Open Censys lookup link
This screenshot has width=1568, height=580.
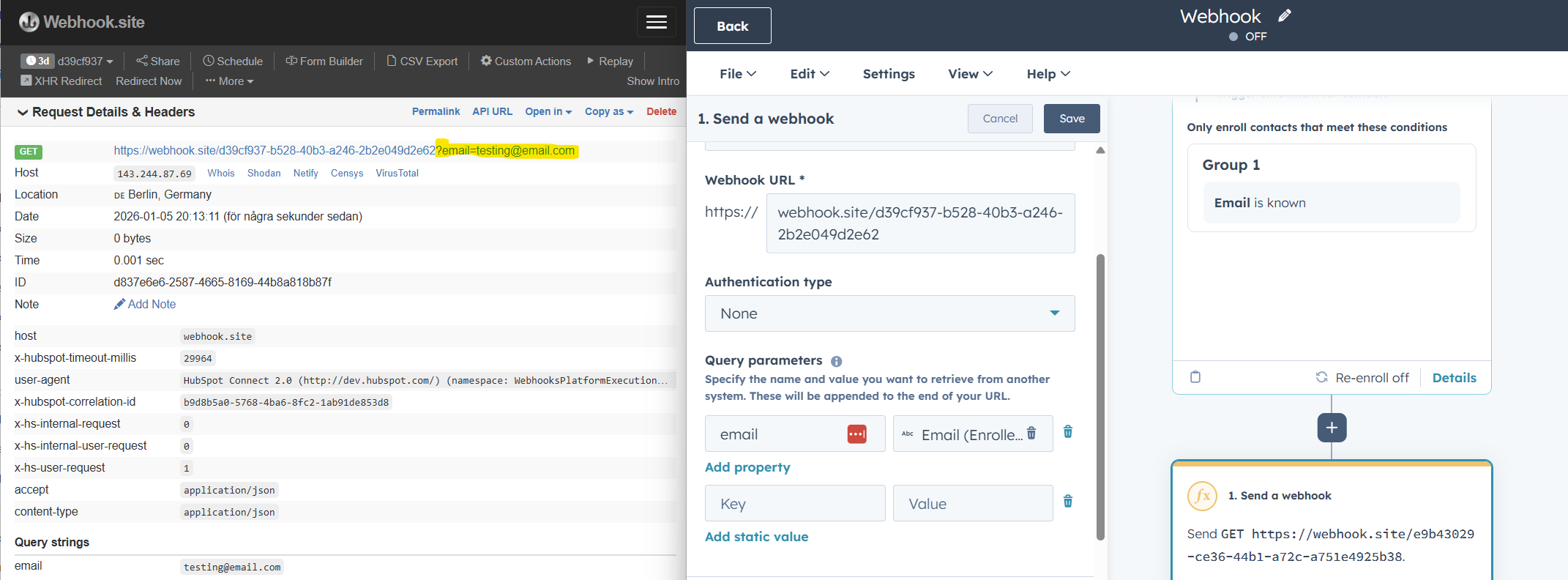tap(347, 173)
